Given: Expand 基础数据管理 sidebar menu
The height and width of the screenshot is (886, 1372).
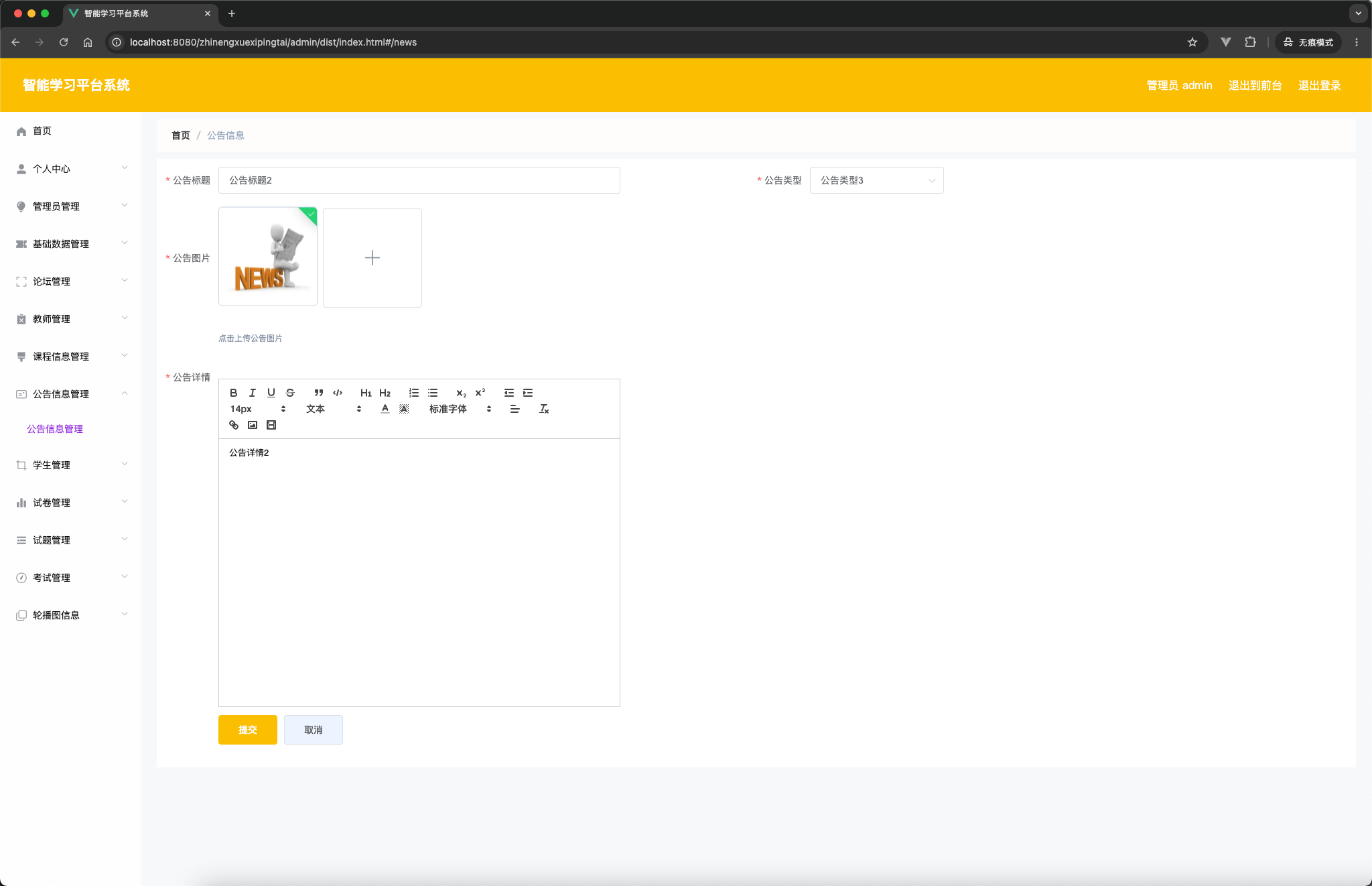Looking at the screenshot, I should tap(70, 244).
